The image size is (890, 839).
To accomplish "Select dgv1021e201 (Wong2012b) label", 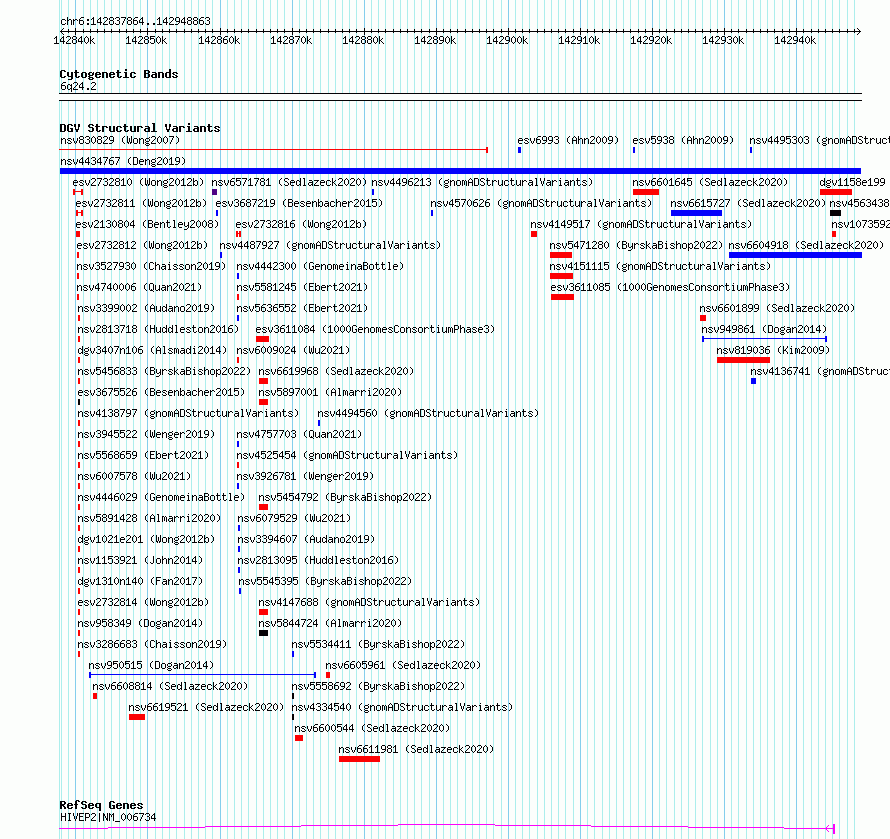I will pyautogui.click(x=146, y=539).
